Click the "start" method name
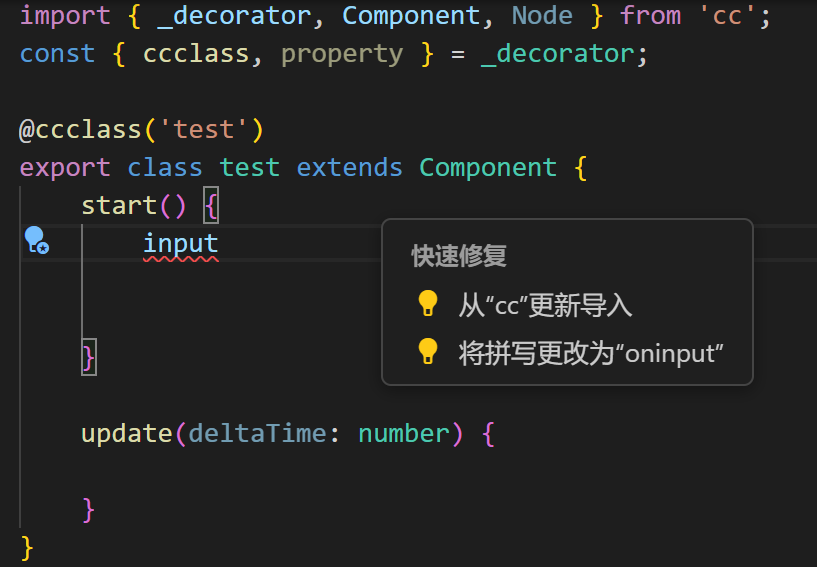The height and width of the screenshot is (567, 817). [x=119, y=206]
